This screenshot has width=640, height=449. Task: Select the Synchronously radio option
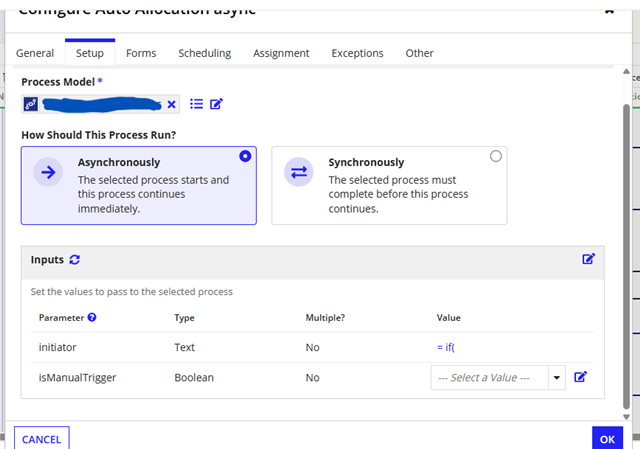(495, 156)
